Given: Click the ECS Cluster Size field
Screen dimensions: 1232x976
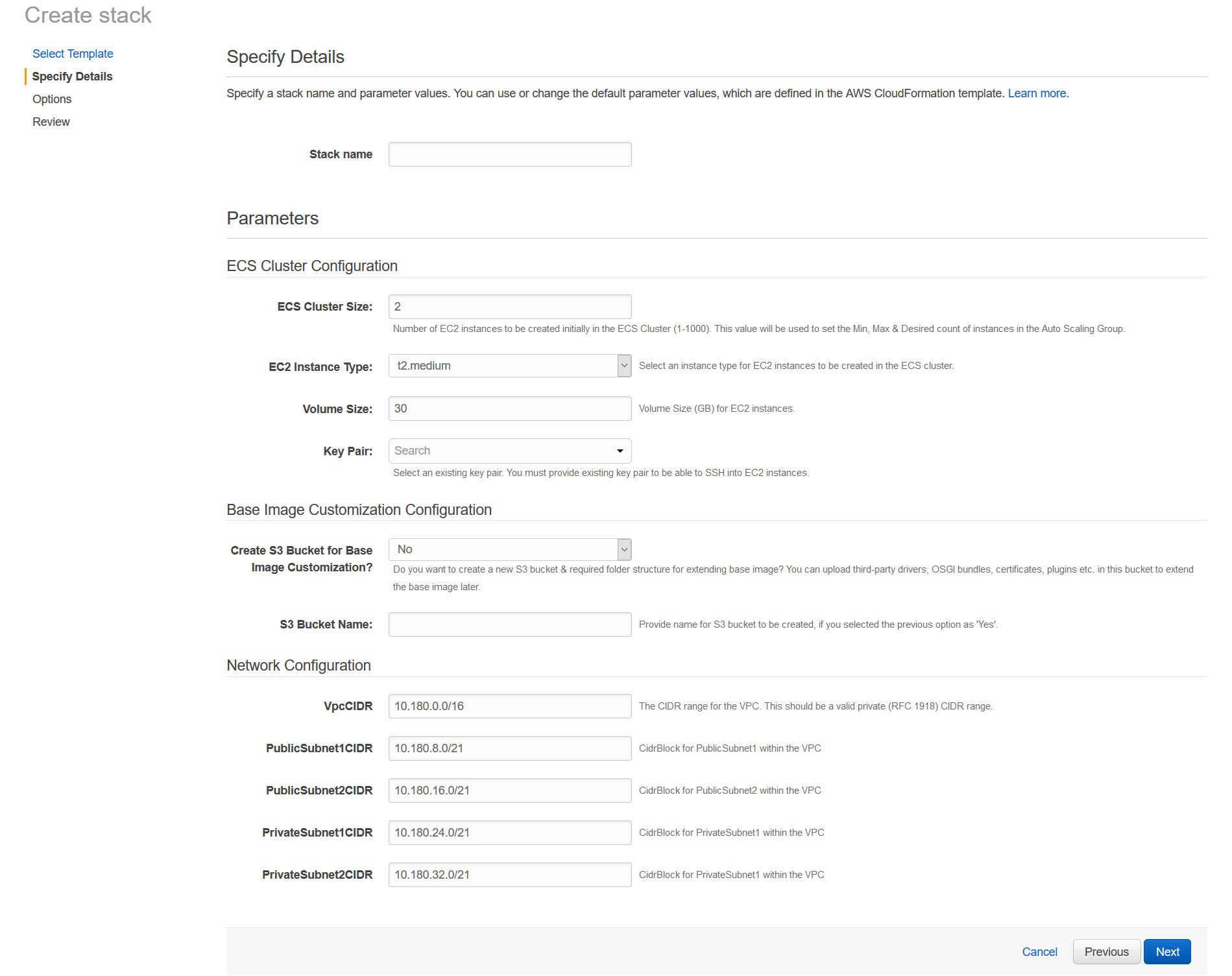Looking at the screenshot, I should coord(509,307).
